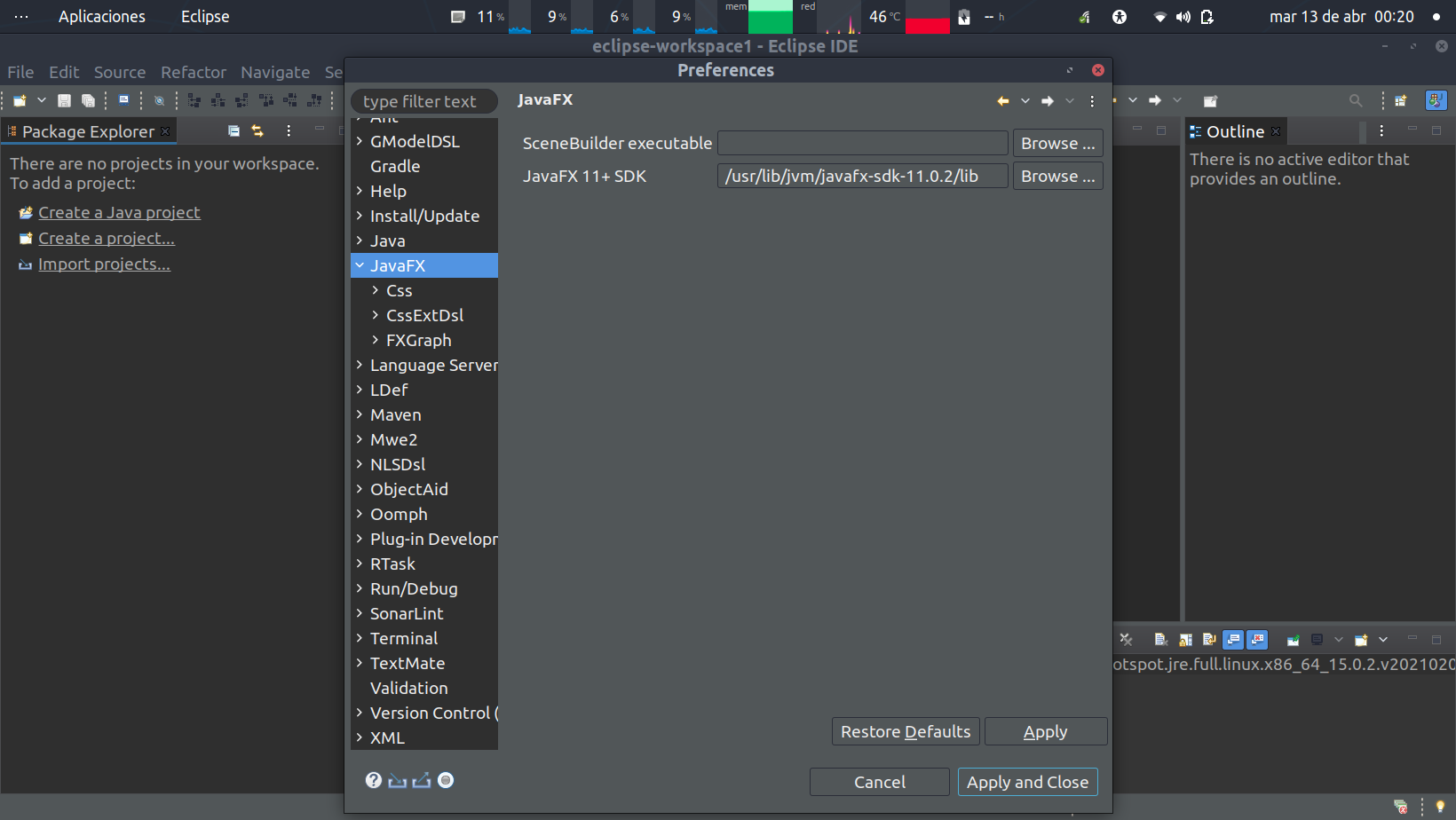Click the export preferences icon
The image size is (1456, 820).
pos(422,780)
